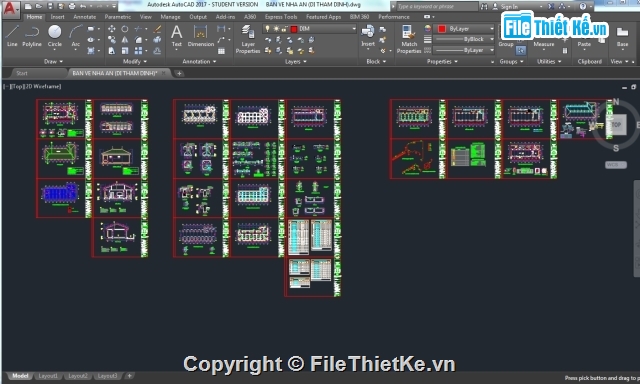This screenshot has height=384, width=640.
Task: Switch to the Annotate ribbon tab
Action: [84, 17]
